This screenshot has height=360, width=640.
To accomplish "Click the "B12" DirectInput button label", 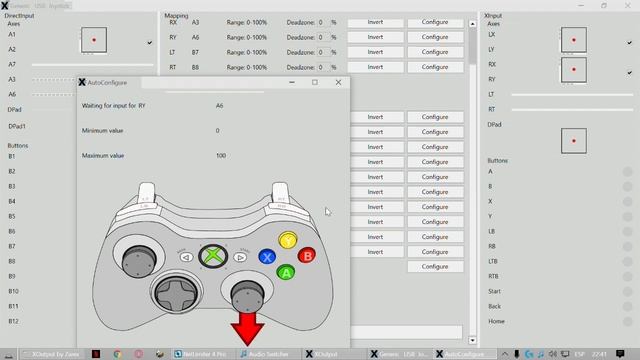I will coord(13,321).
